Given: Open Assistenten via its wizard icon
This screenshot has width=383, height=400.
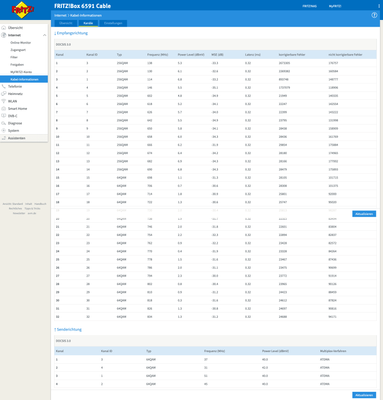Looking at the screenshot, I should (x=4, y=138).
